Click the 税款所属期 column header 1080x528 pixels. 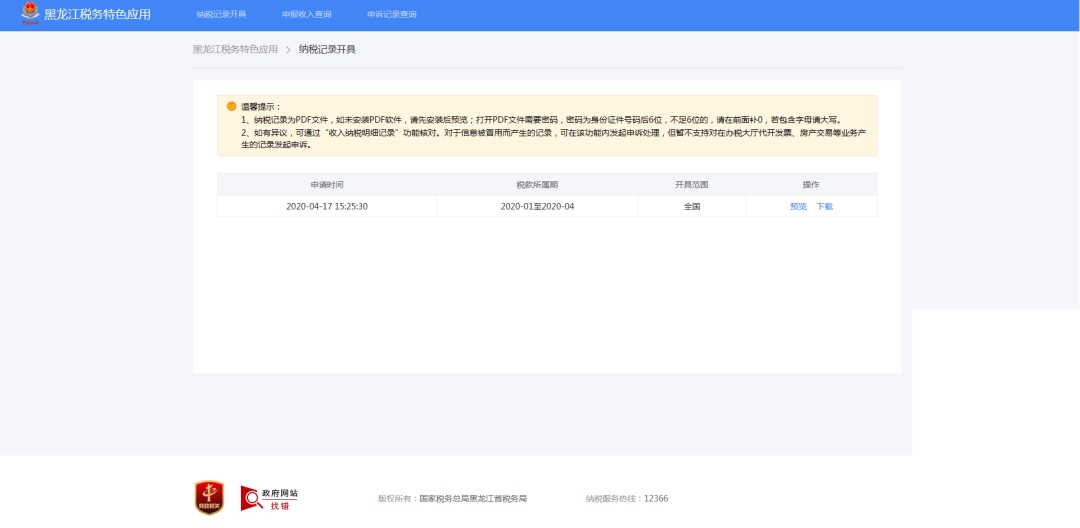coord(537,184)
